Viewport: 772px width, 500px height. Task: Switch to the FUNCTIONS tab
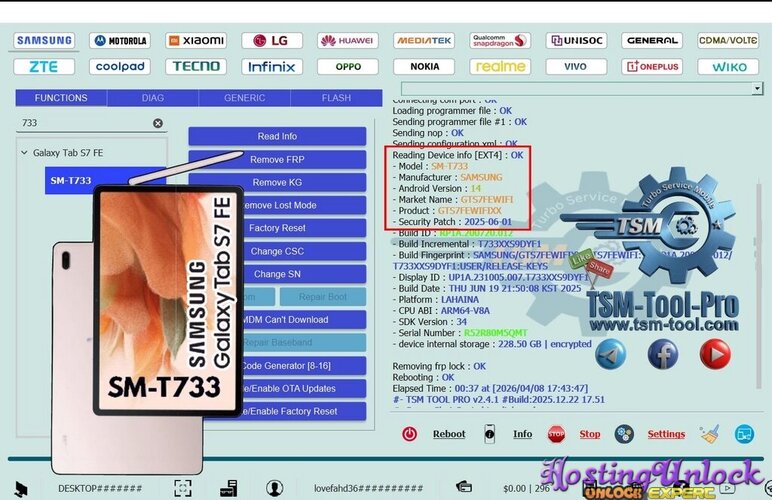tap(61, 98)
